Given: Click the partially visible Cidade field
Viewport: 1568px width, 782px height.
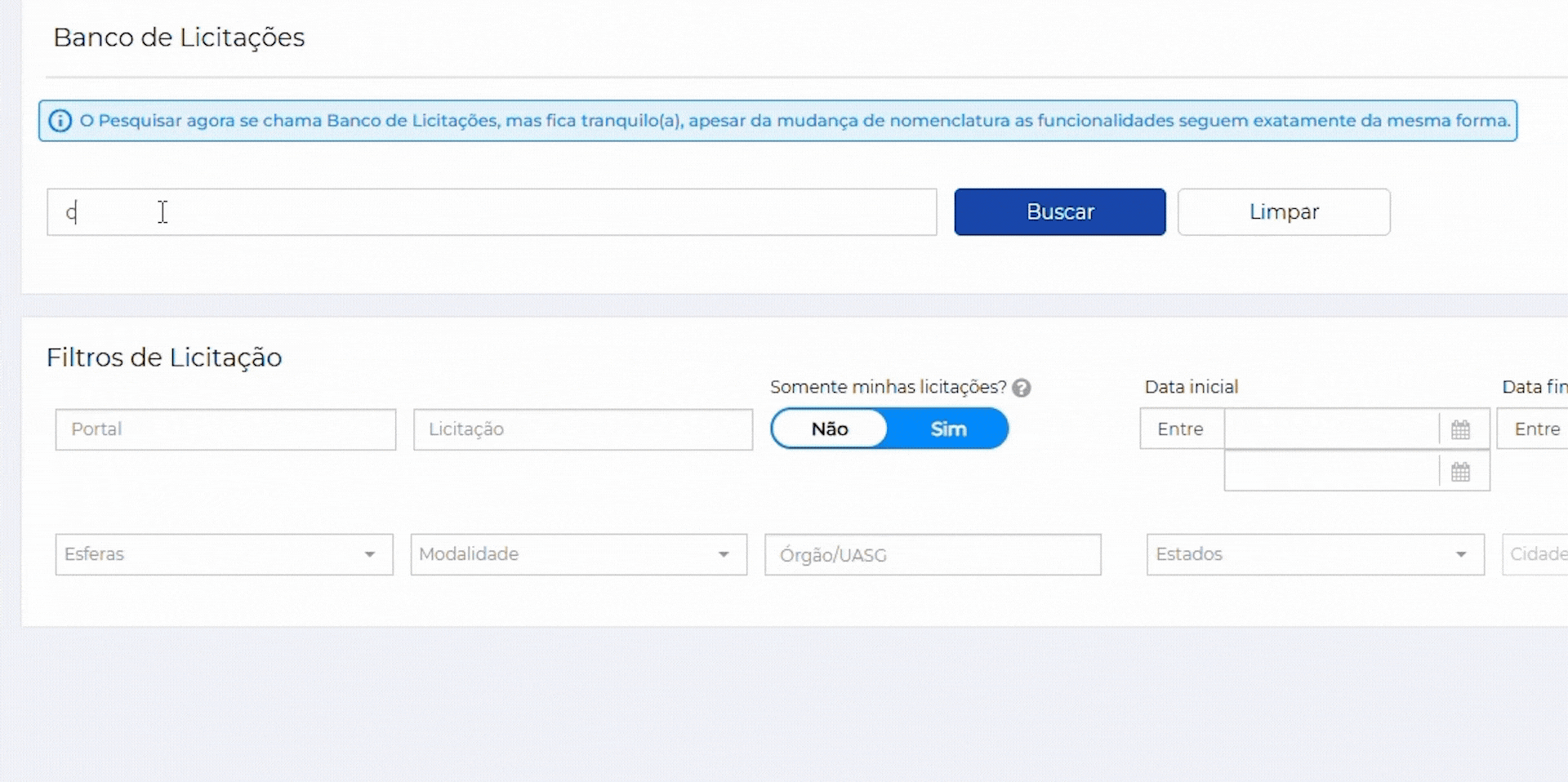Looking at the screenshot, I should click(1537, 554).
